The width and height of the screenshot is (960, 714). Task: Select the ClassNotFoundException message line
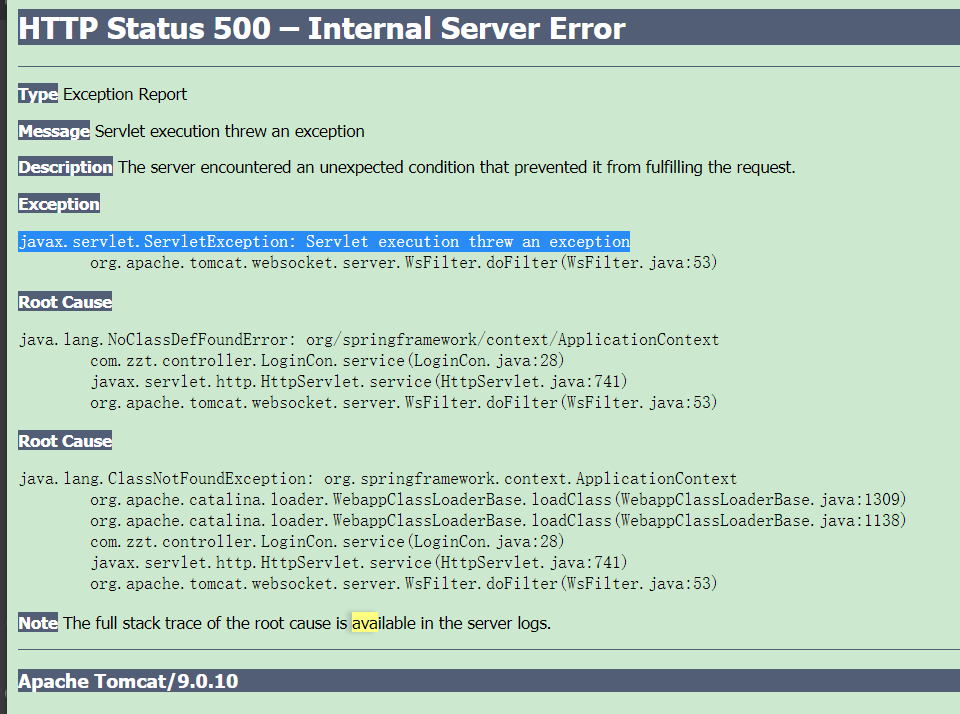[378, 478]
